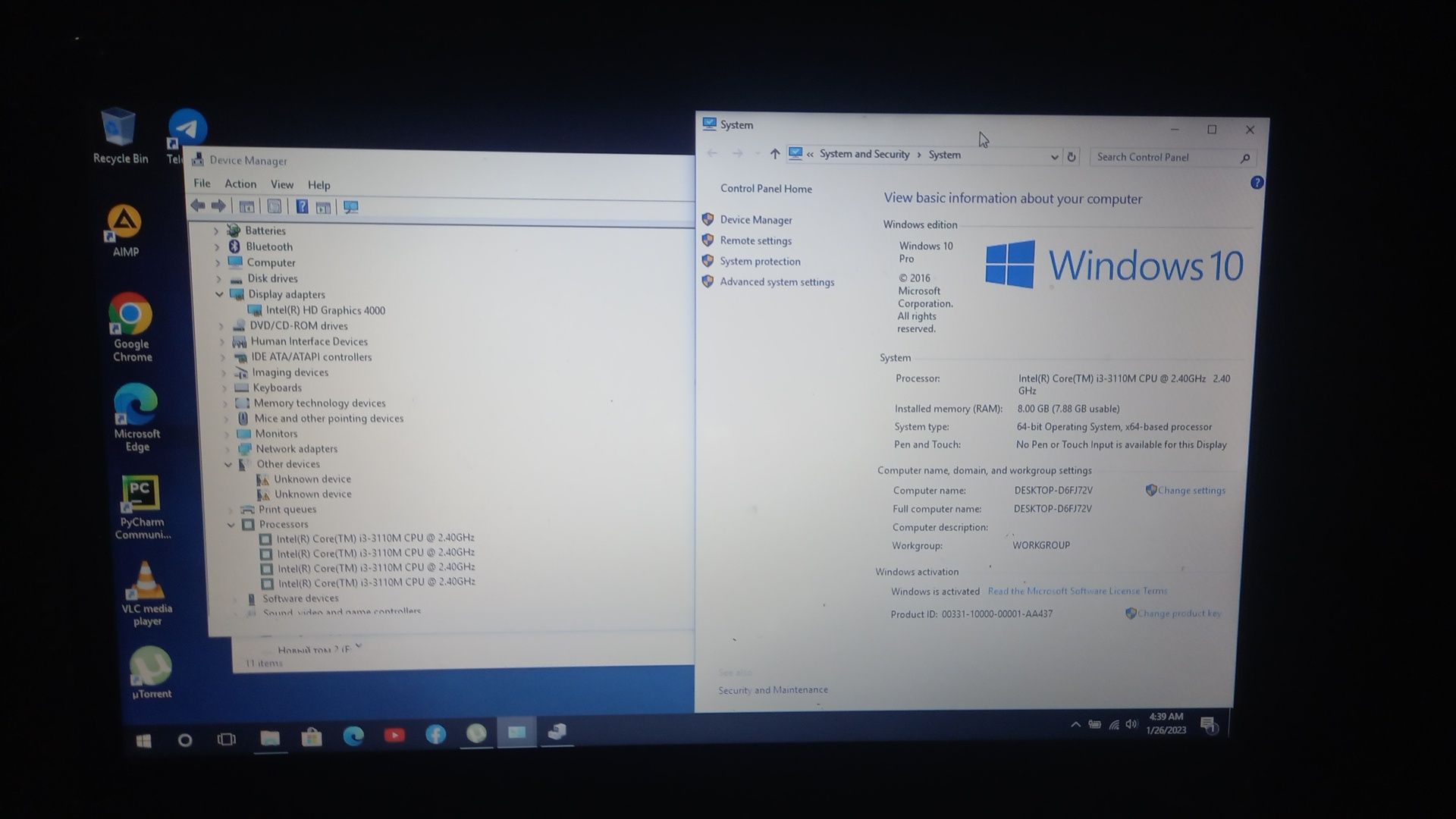Expand the DVD/CD-ROM drives node
Image resolution: width=1456 pixels, height=819 pixels.
tap(221, 326)
